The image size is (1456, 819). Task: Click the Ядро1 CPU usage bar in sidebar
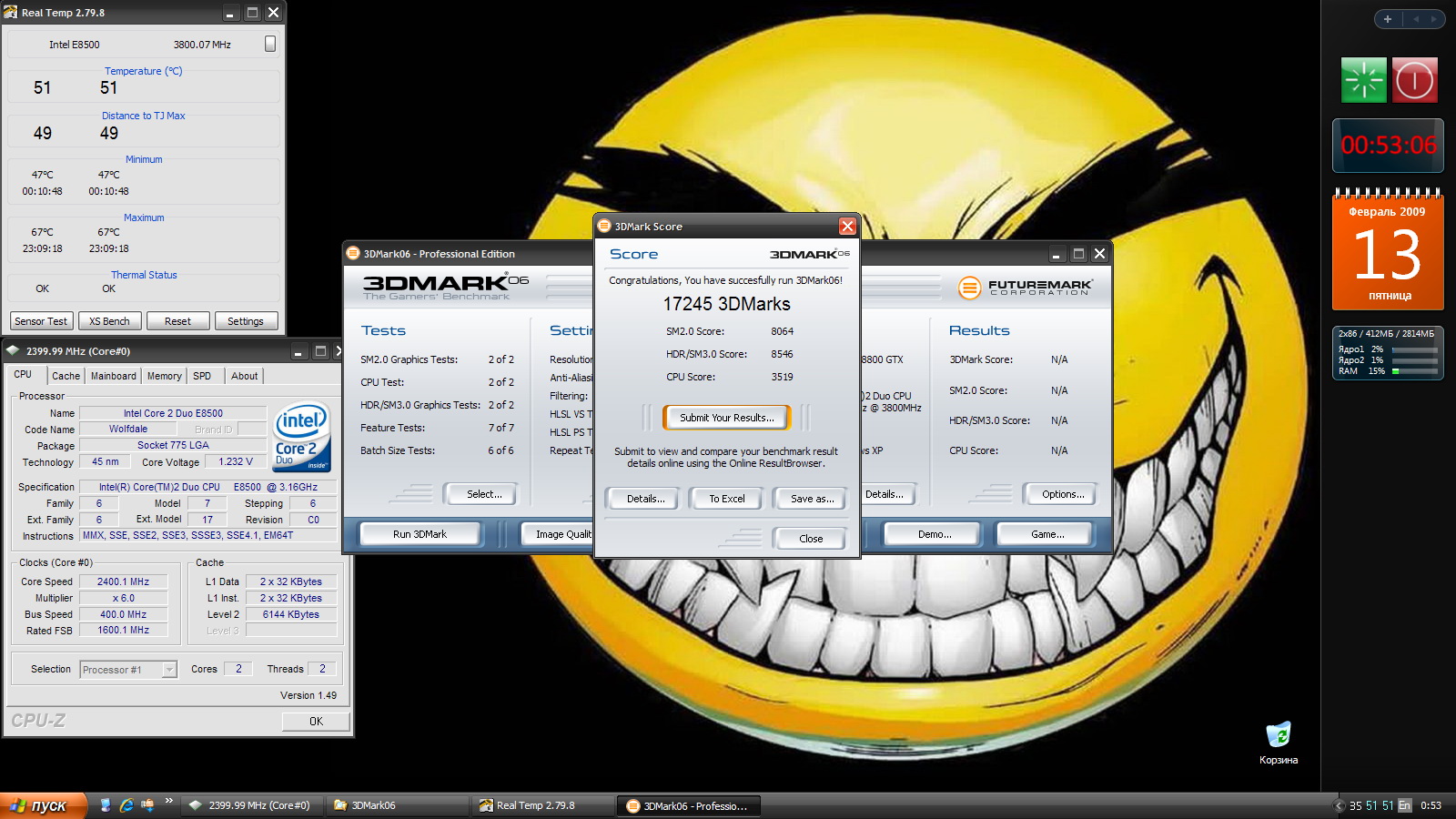click(1414, 349)
